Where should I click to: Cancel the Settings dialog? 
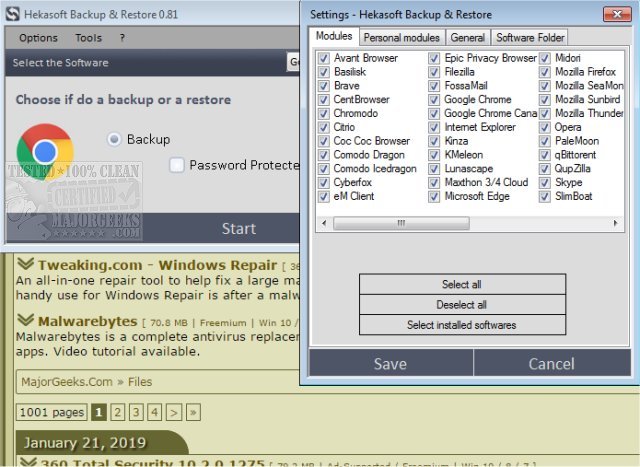[552, 363]
